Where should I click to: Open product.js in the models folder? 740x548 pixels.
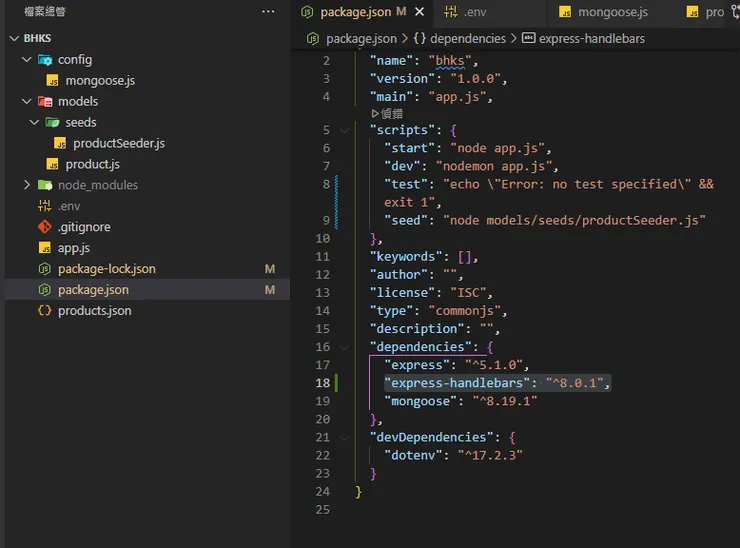click(92, 164)
